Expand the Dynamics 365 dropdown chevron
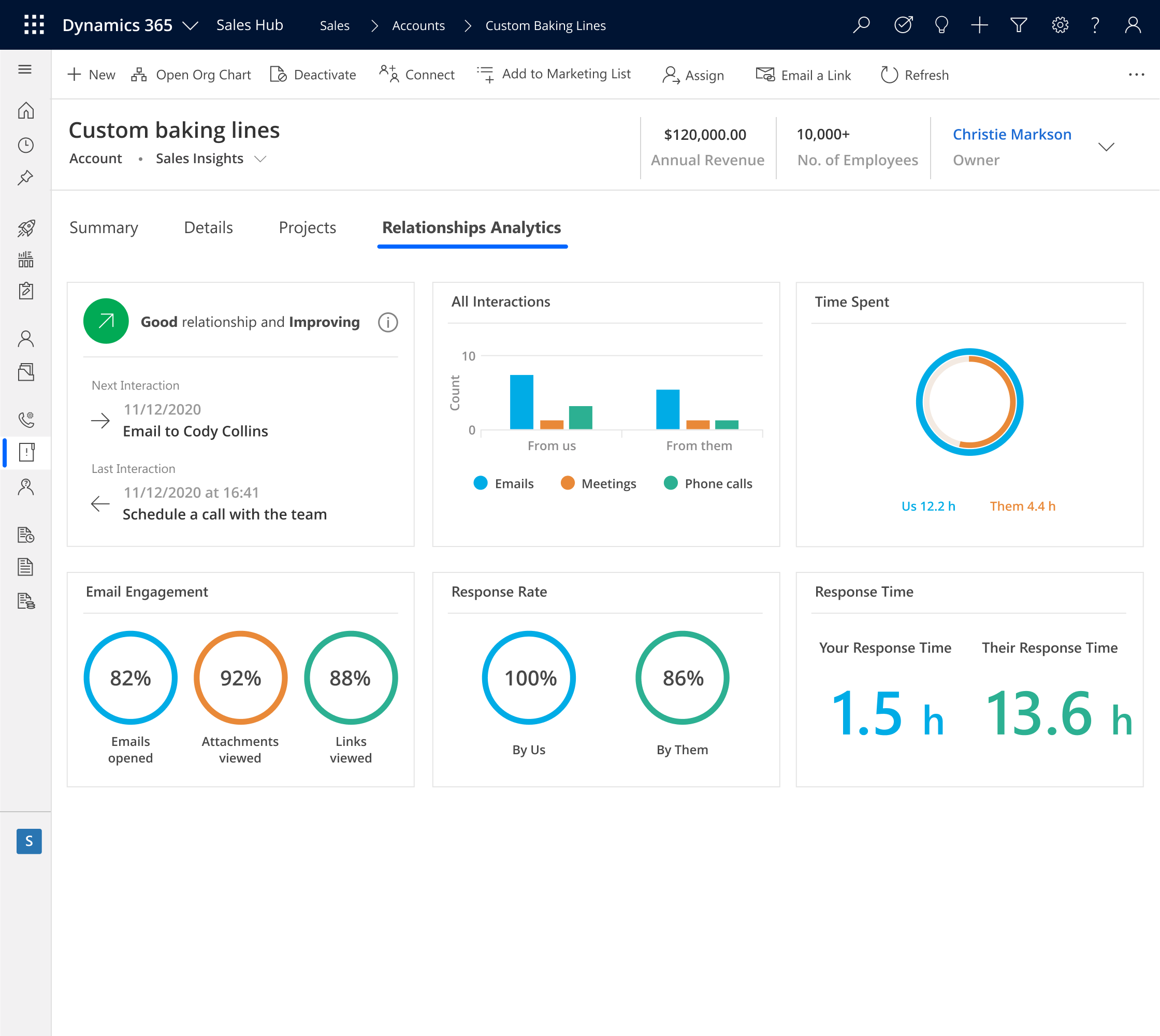 190,25
